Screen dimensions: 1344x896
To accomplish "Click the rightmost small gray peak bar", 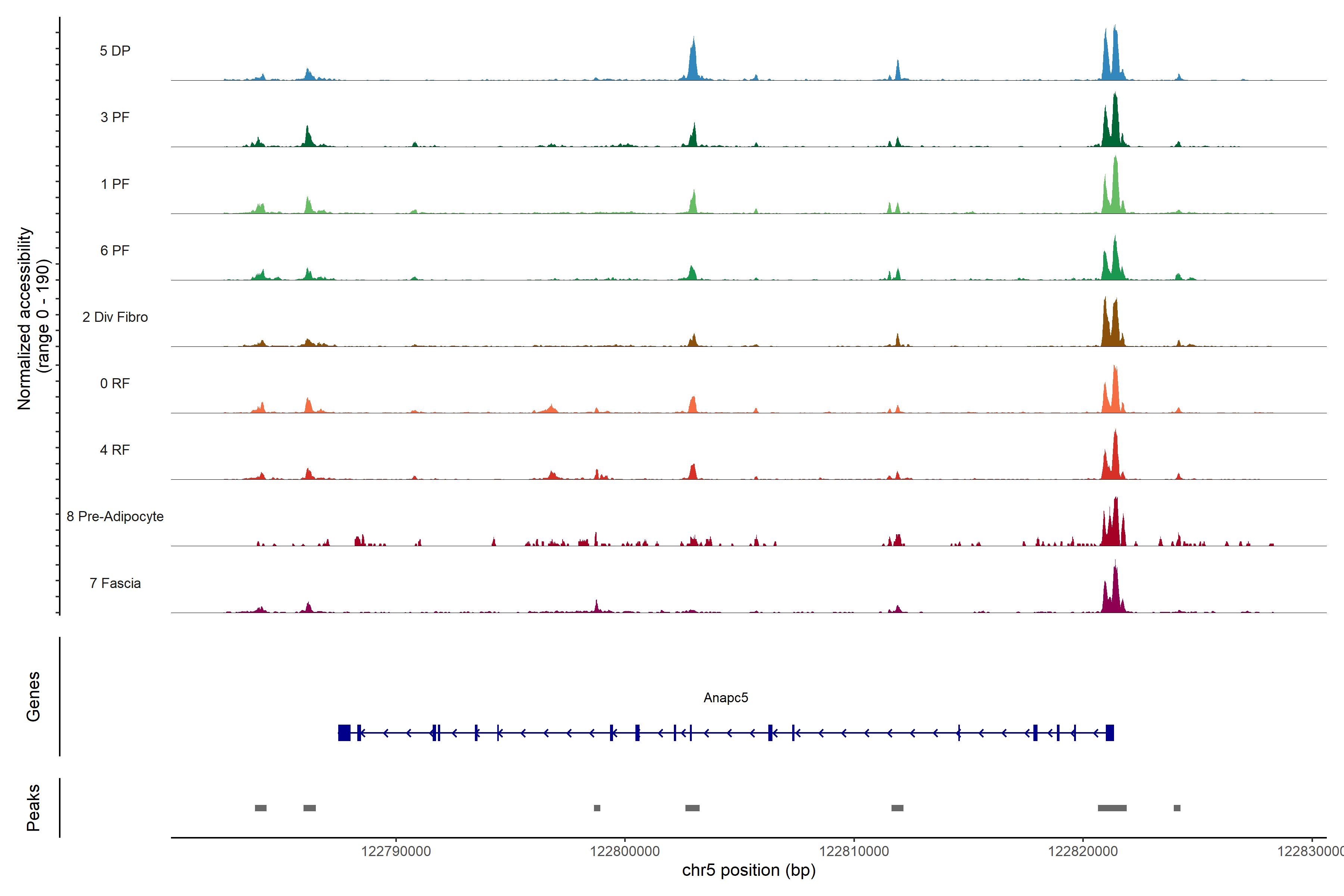I will tap(1177, 808).
